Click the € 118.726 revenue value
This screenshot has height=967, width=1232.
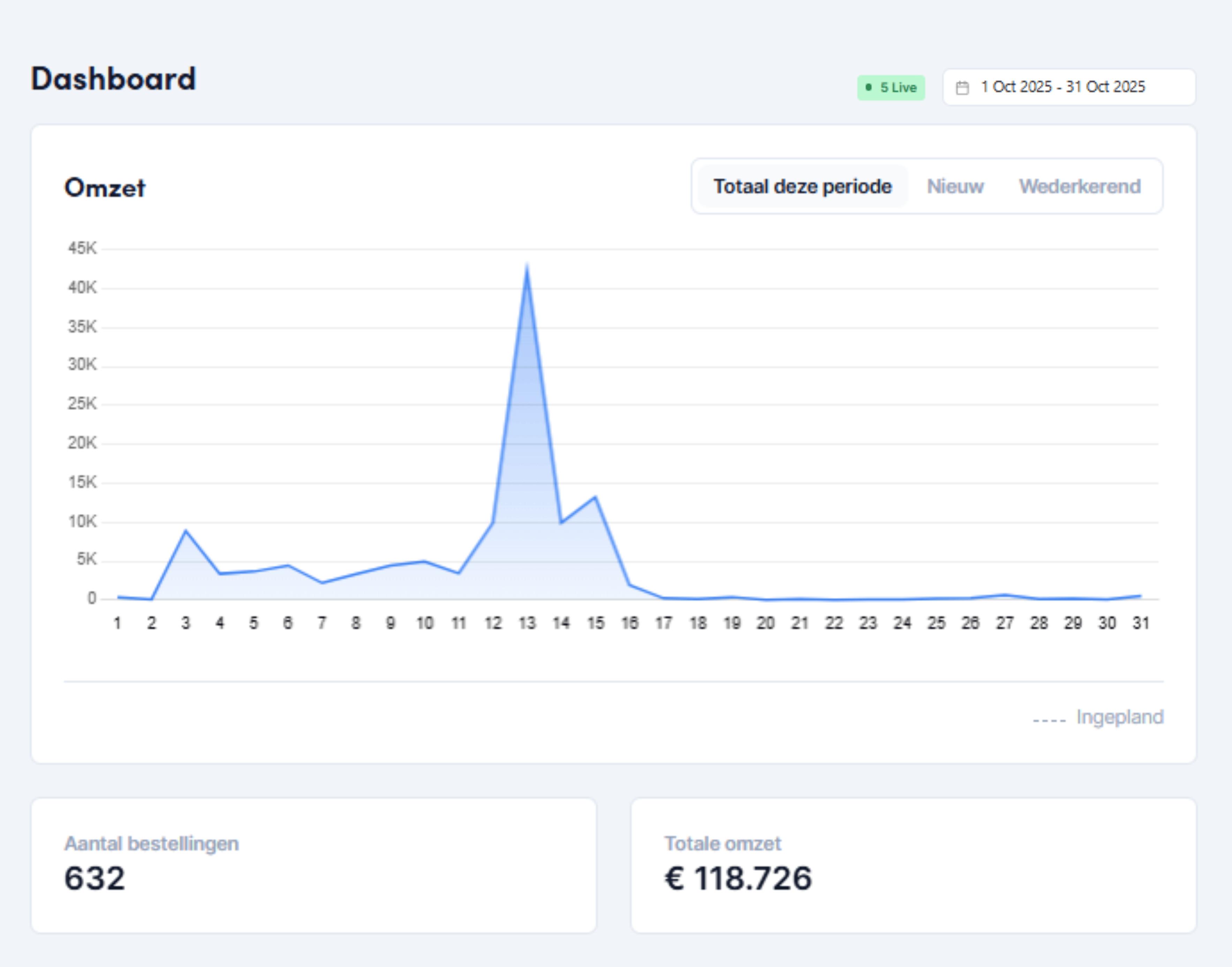pos(738,878)
